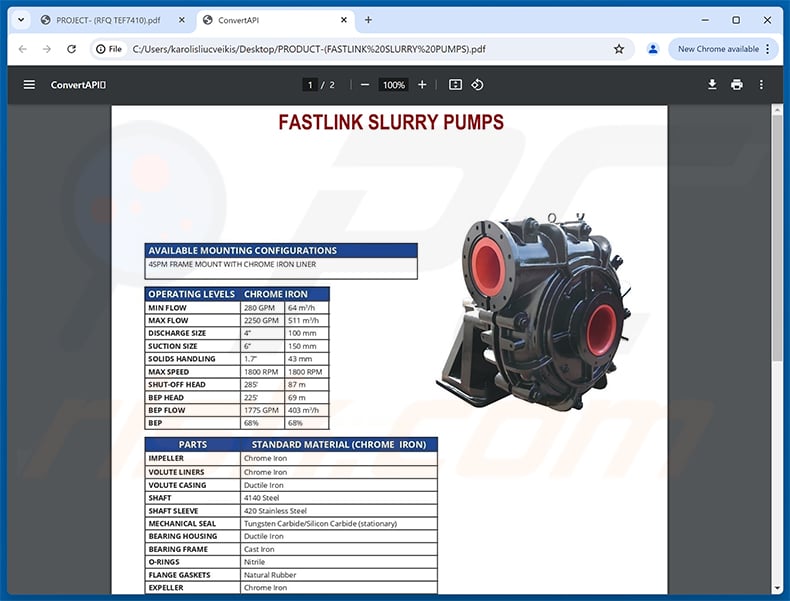Download the PDF file
This screenshot has width=790, height=601.
click(712, 85)
